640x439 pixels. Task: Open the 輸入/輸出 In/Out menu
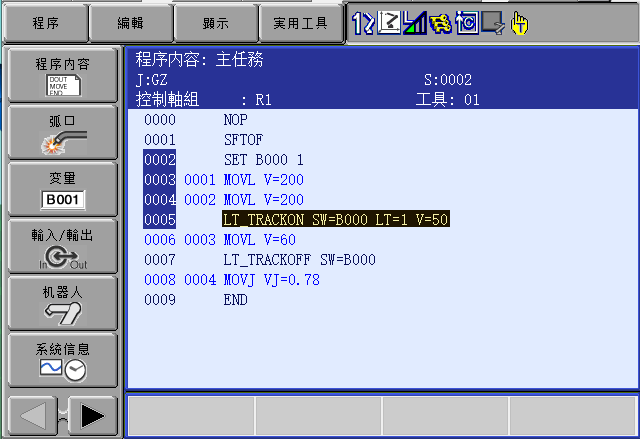(62, 248)
